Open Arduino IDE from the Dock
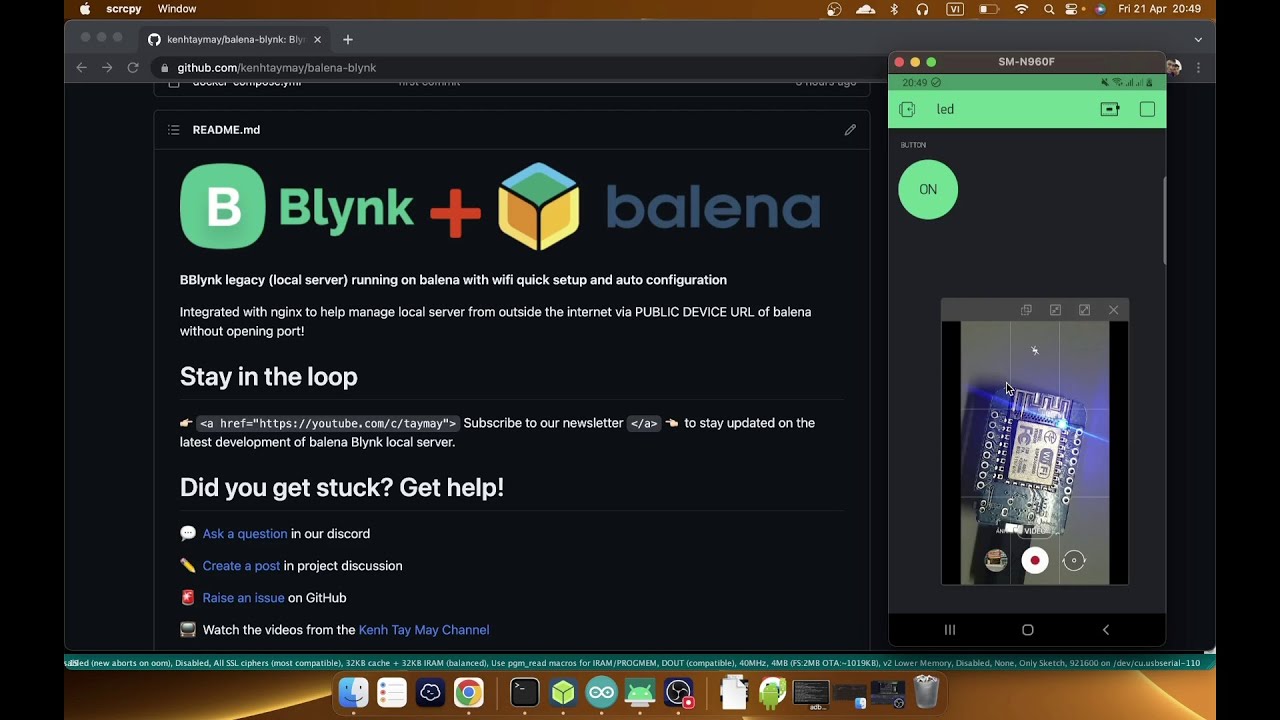This screenshot has height=720, width=1280. point(601,692)
